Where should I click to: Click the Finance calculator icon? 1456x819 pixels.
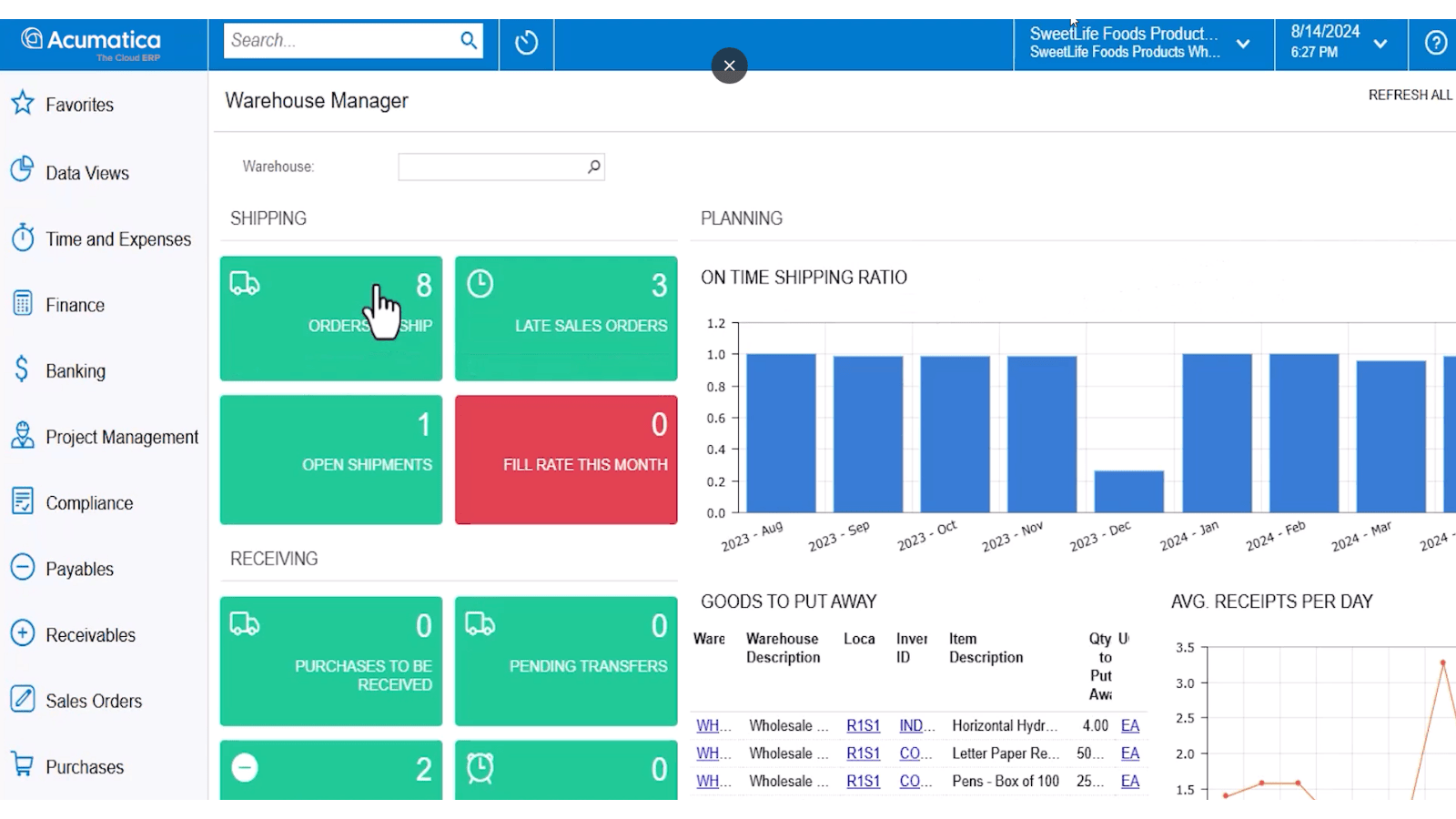(23, 303)
